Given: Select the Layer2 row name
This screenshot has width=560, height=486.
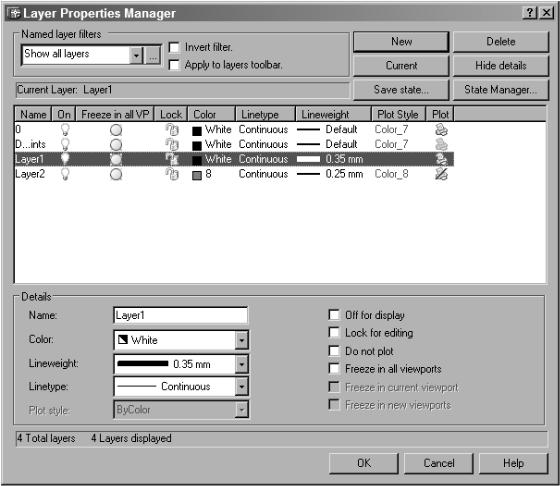Looking at the screenshot, I should [30, 174].
